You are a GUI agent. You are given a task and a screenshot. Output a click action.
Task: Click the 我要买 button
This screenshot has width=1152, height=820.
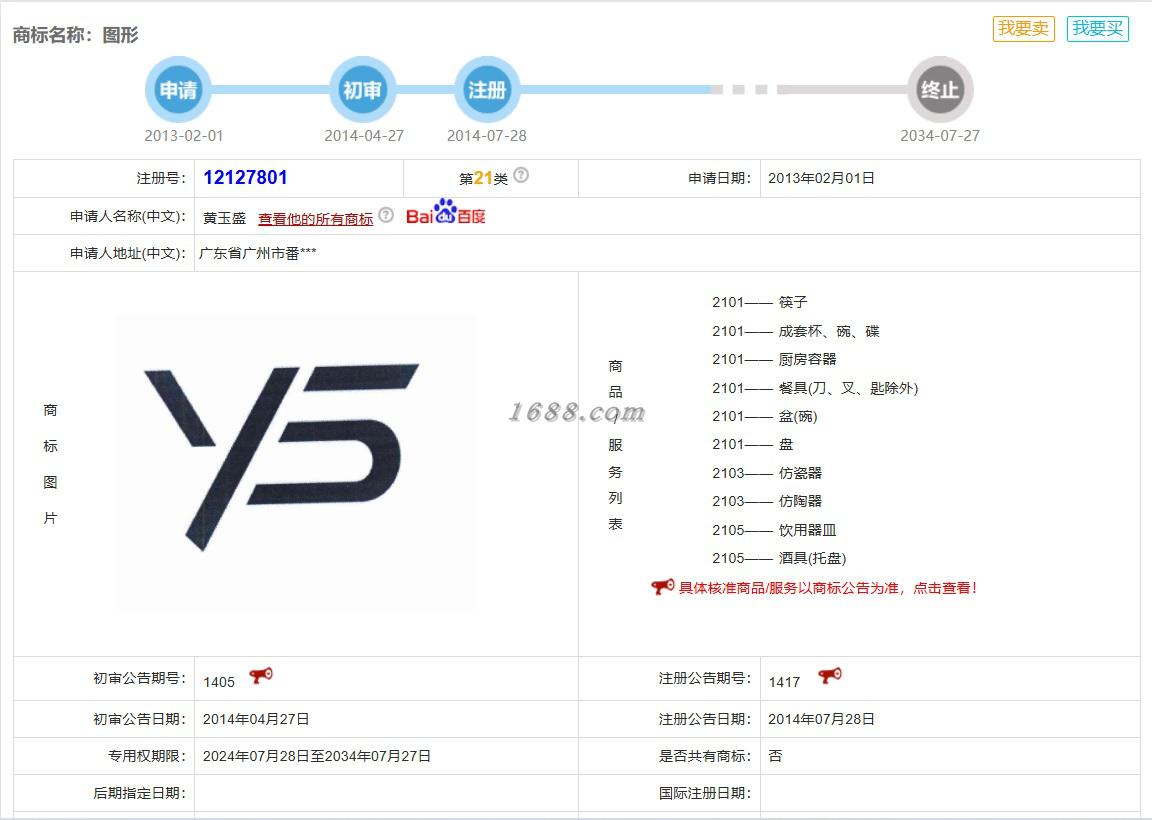click(1098, 29)
